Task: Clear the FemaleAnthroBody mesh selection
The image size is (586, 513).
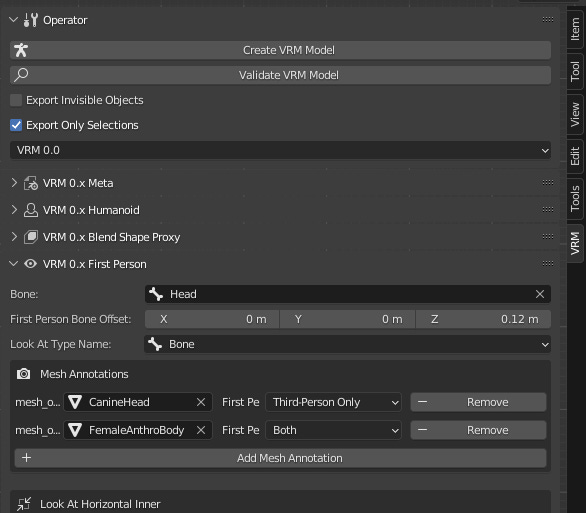Action: coord(201,430)
